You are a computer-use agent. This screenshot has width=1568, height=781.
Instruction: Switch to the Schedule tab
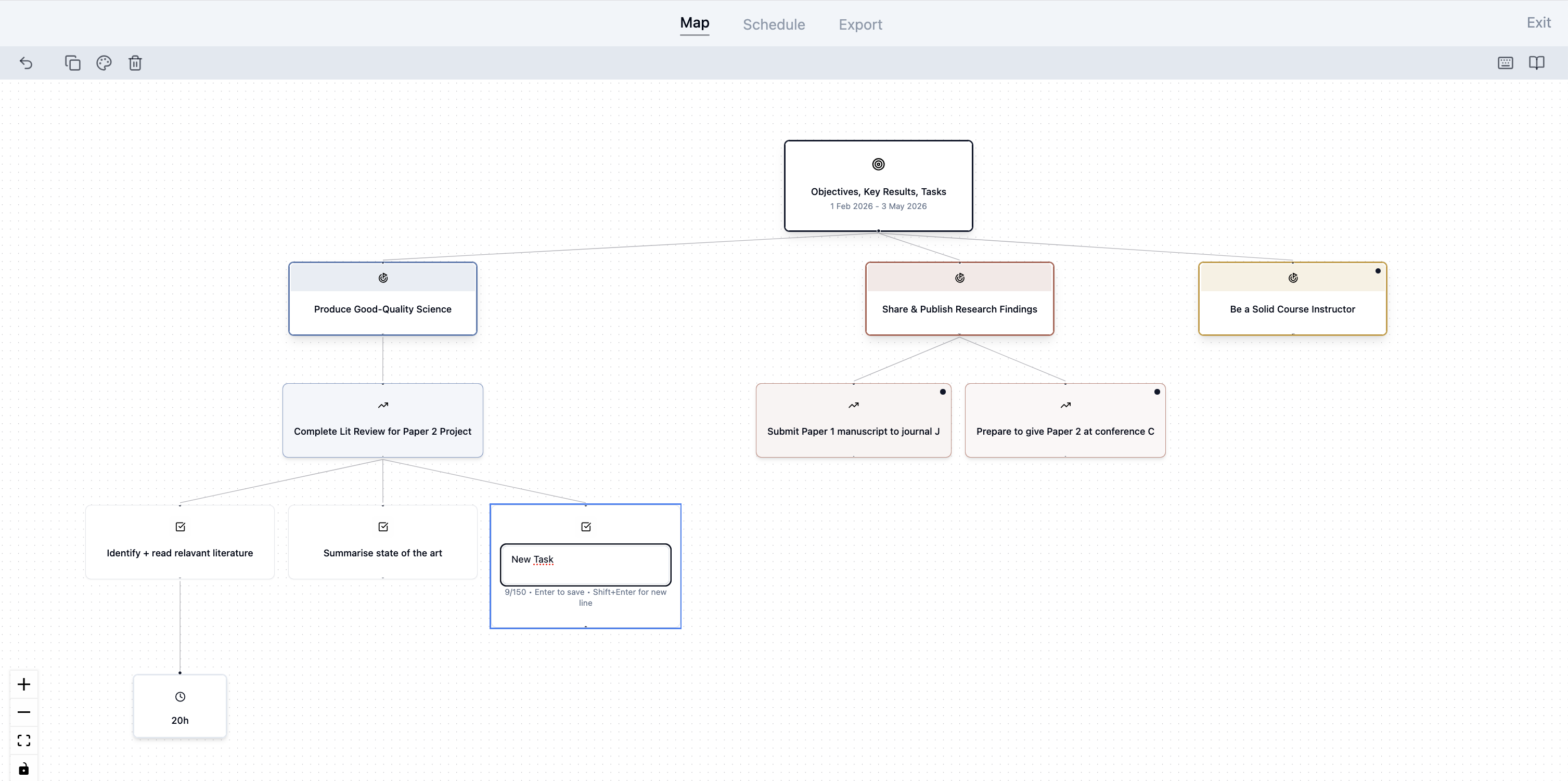[774, 24]
